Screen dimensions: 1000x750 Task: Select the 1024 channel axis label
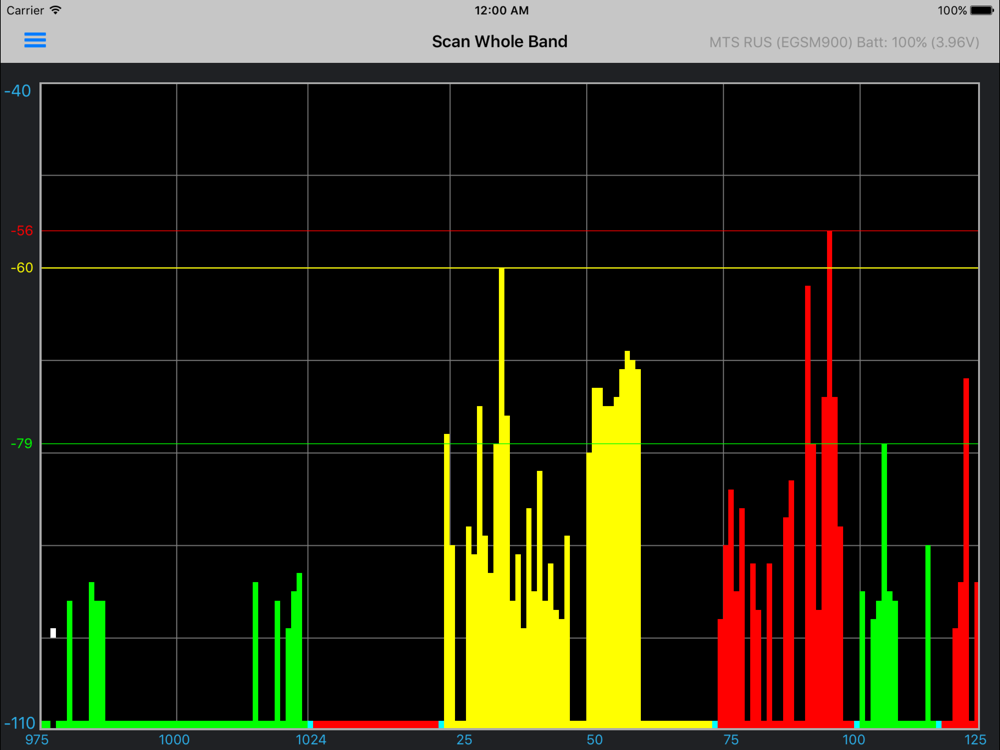(x=311, y=740)
